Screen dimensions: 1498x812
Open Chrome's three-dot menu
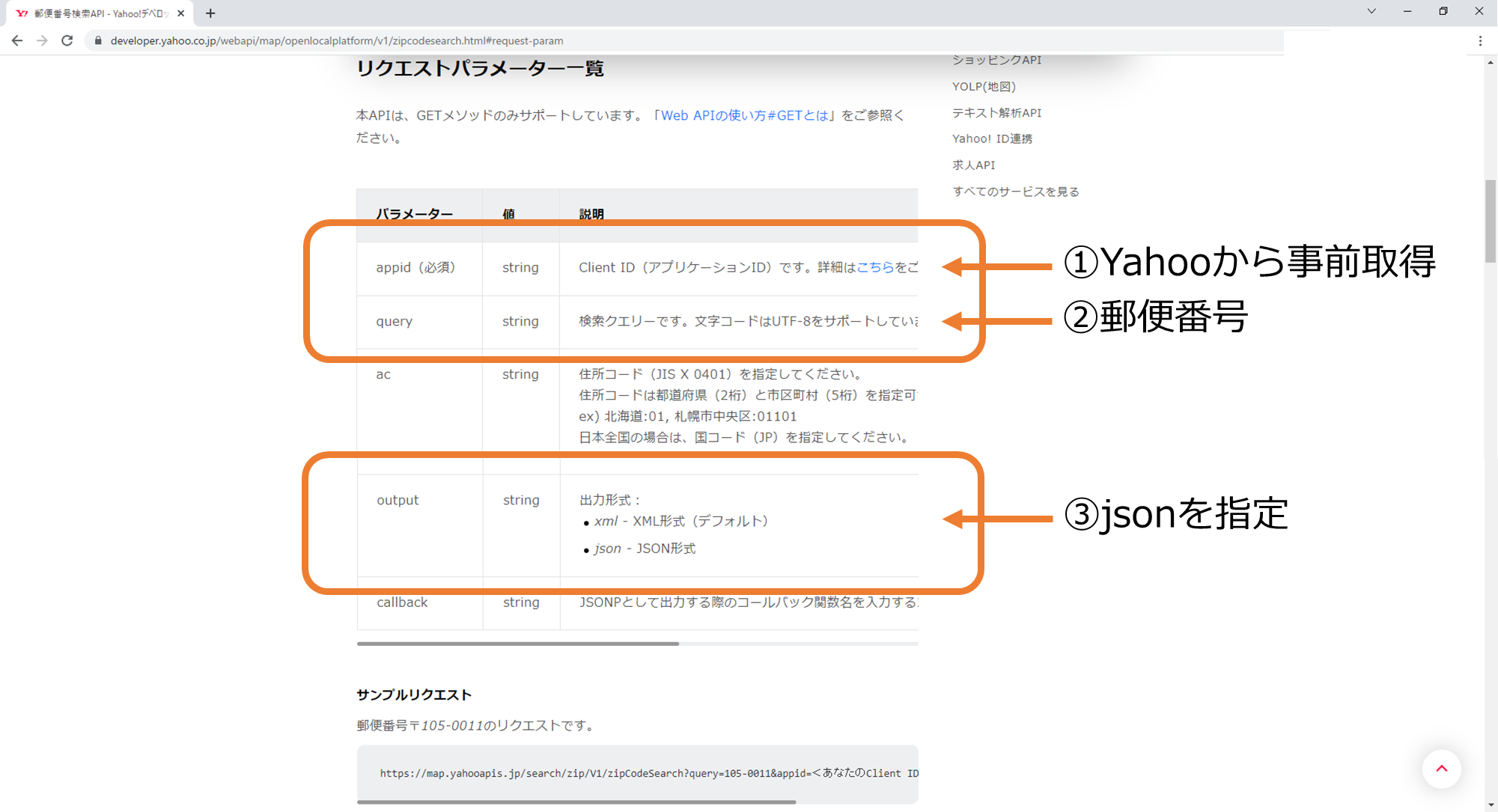(1481, 40)
